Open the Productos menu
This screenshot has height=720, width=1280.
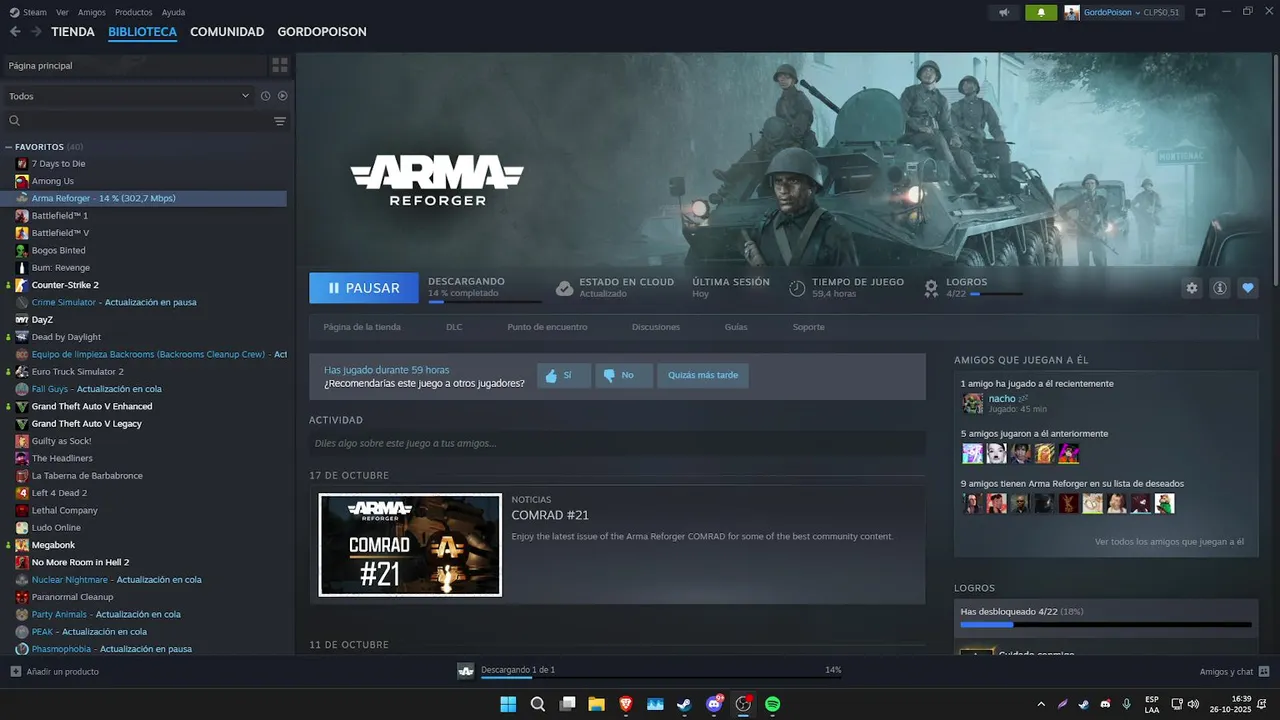[x=134, y=12]
